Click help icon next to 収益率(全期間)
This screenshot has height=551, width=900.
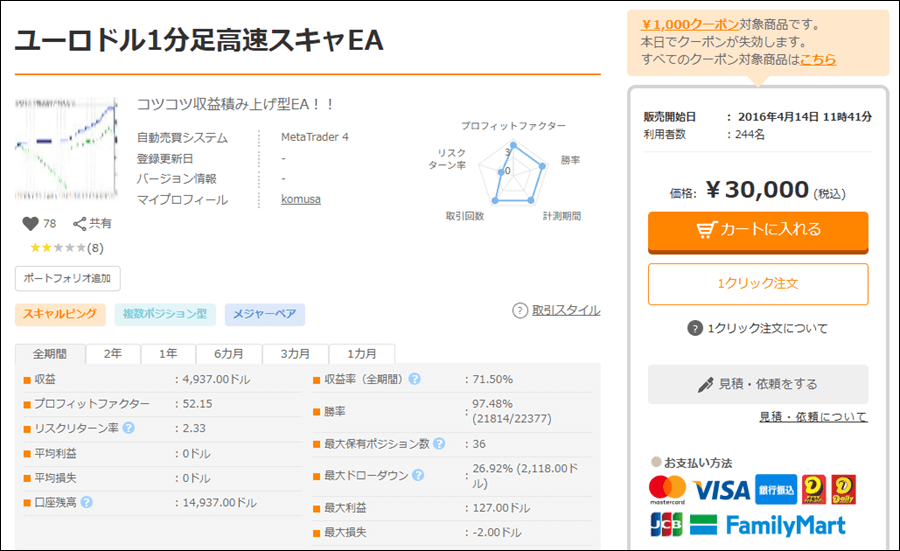414,379
